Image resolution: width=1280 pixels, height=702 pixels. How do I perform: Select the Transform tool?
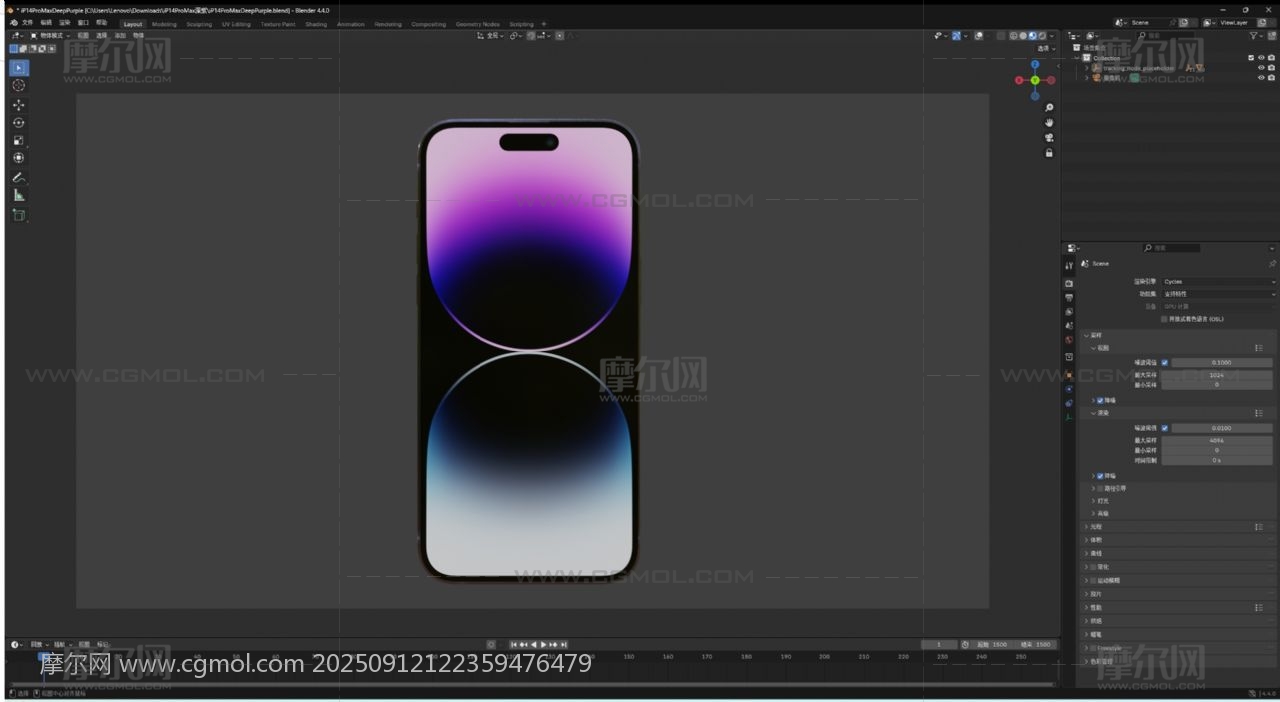tap(19, 158)
